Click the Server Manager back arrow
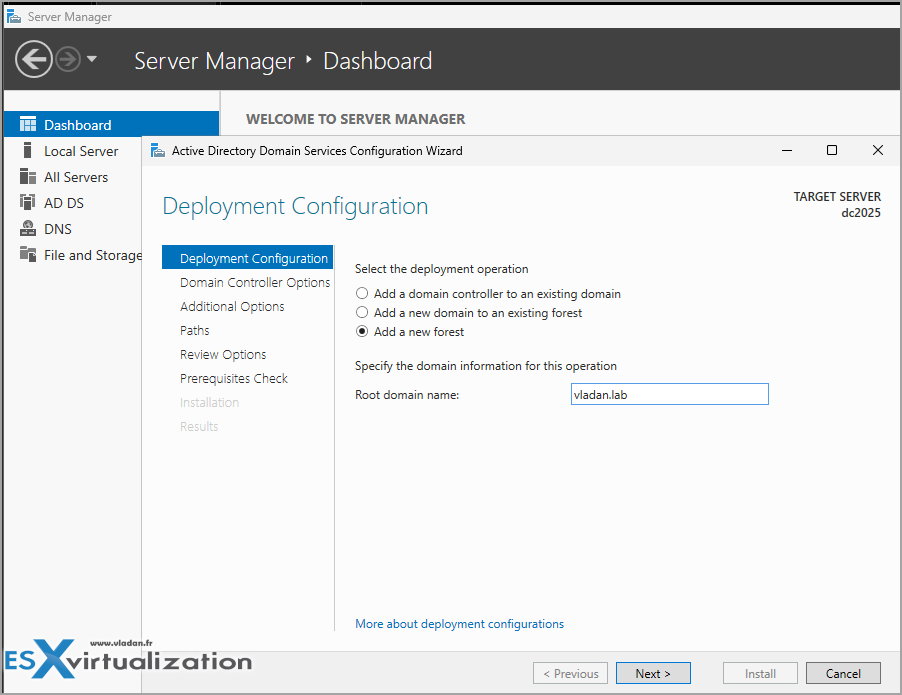Viewport: 902px width, 695px height. 33,59
